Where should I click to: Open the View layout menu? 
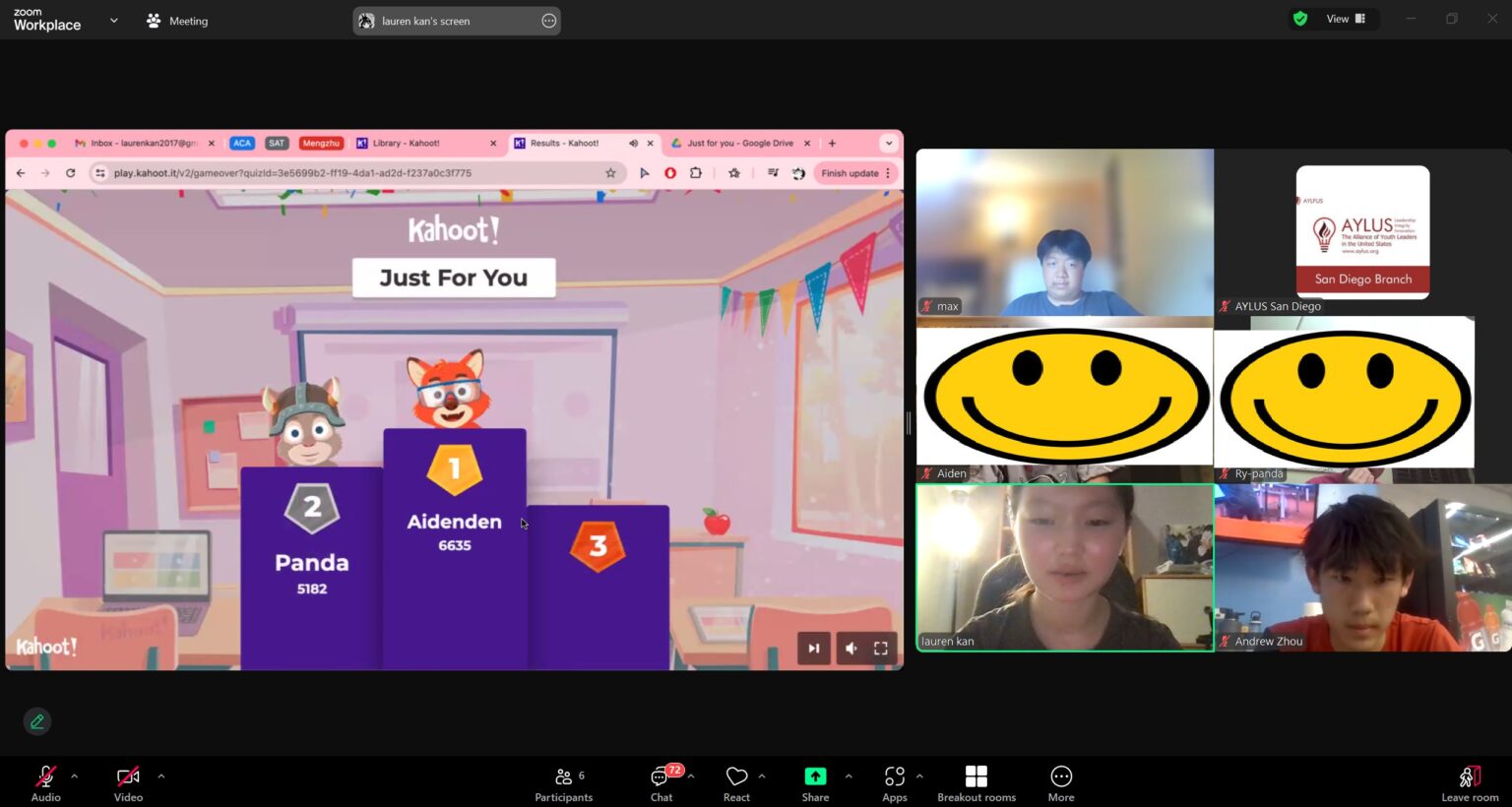click(1346, 19)
